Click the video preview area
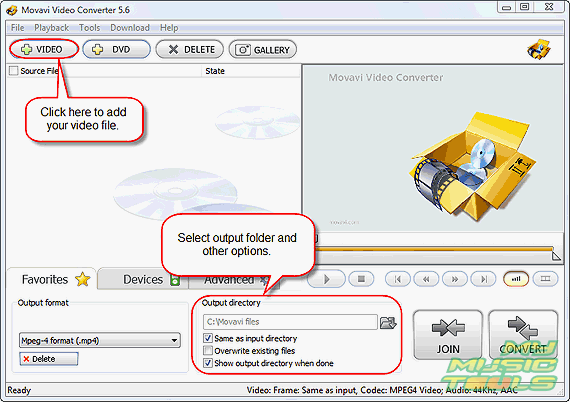570x402 pixels. [433, 148]
